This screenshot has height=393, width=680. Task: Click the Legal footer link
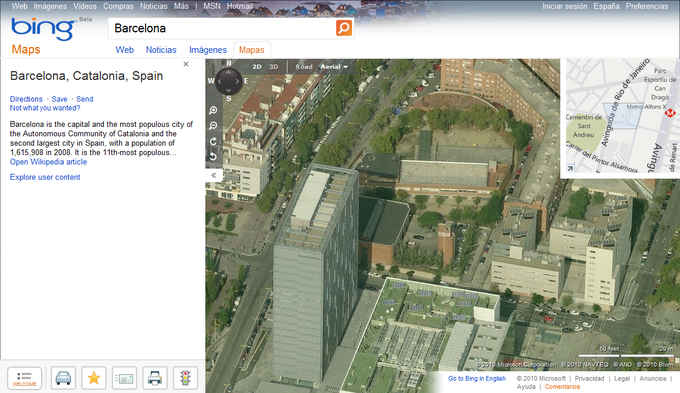[621, 378]
